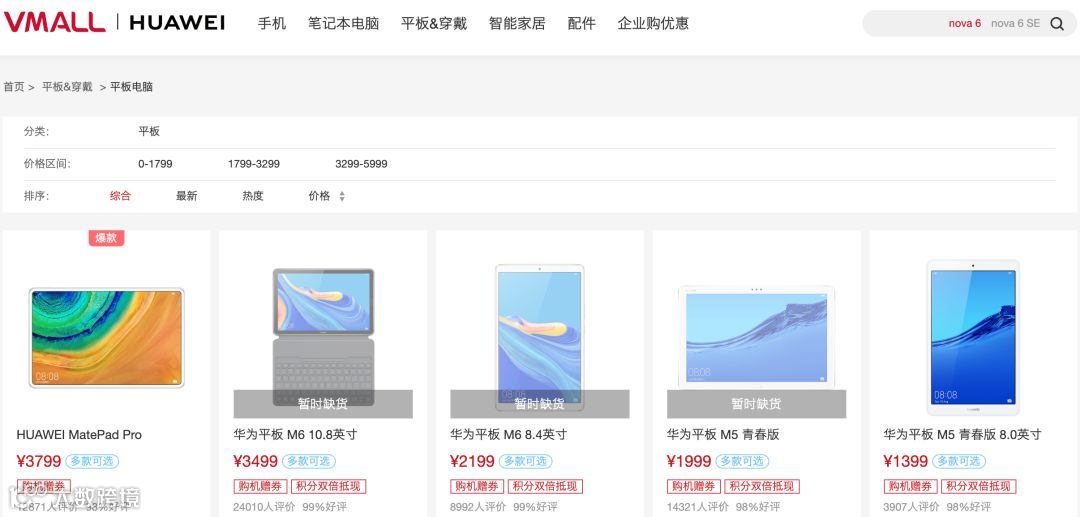This screenshot has width=1080, height=517.
Task: Open the 华为平板 M5 青春版 8.0英寸 image
Action: 973,337
